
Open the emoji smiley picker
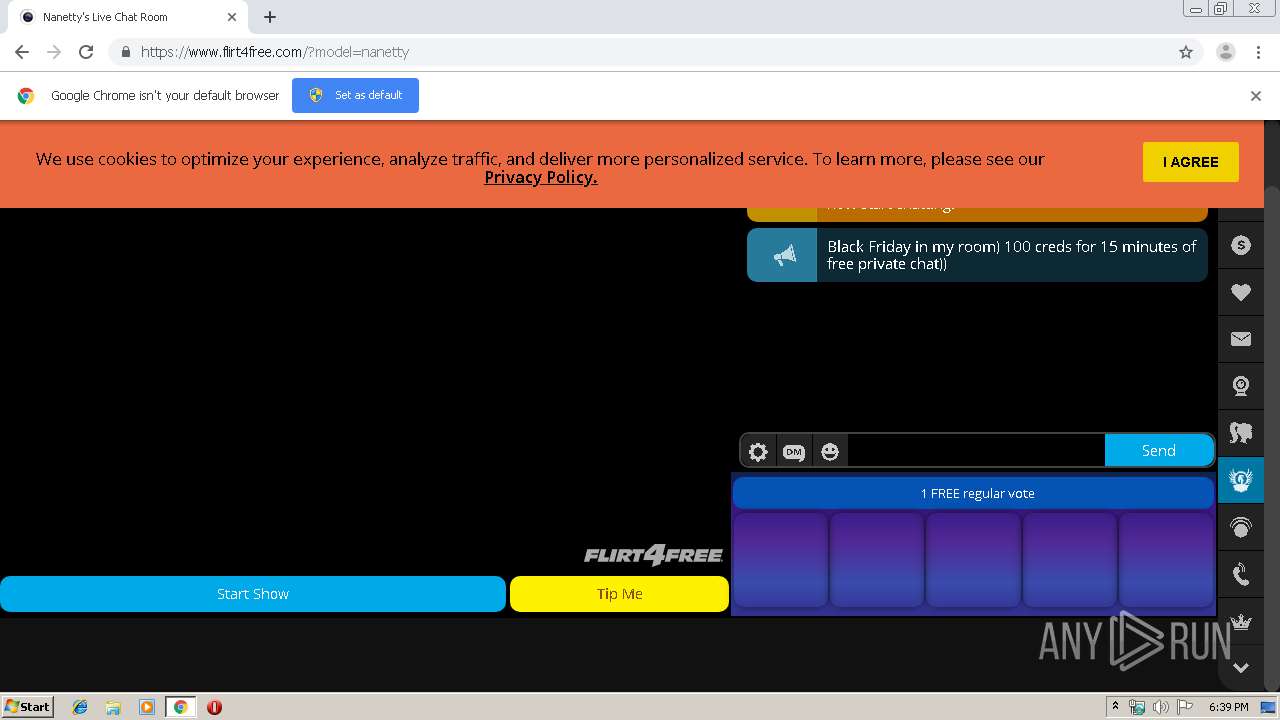[830, 452]
